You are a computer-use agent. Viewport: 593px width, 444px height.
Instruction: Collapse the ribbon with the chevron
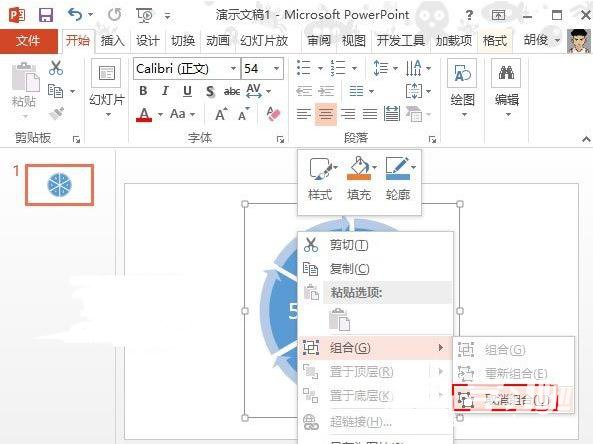click(x=586, y=139)
